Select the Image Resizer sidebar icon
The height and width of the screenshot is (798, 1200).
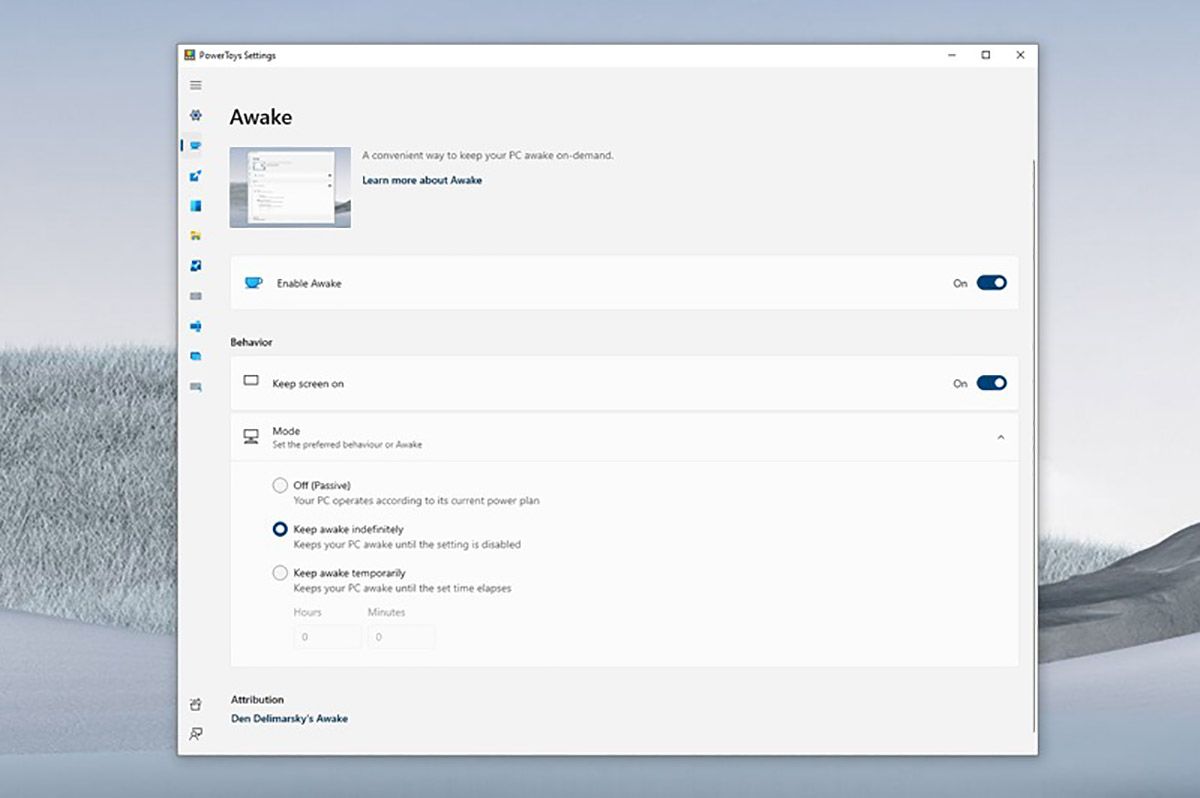coord(196,266)
